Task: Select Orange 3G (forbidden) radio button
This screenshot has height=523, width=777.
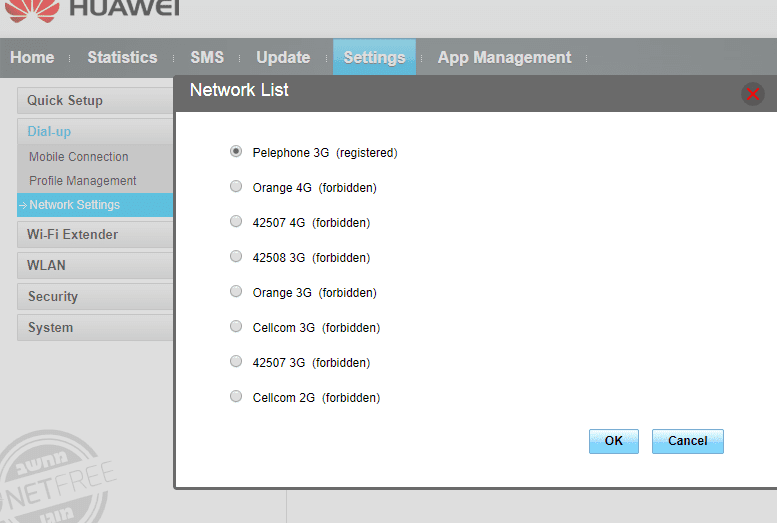Action: click(236, 291)
